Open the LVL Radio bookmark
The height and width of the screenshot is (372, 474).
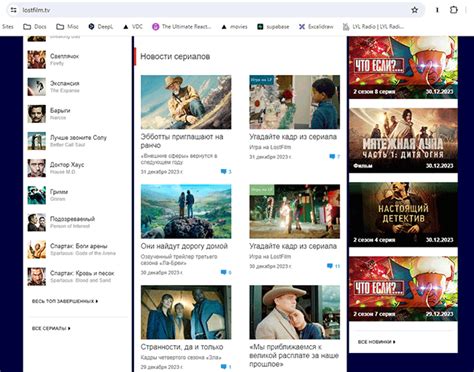tap(373, 27)
